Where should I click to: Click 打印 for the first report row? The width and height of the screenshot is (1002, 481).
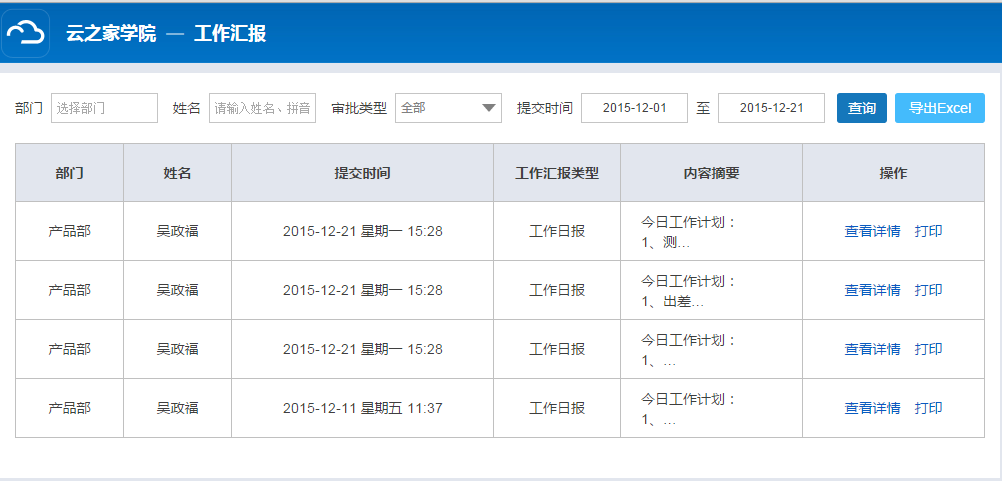(928, 231)
